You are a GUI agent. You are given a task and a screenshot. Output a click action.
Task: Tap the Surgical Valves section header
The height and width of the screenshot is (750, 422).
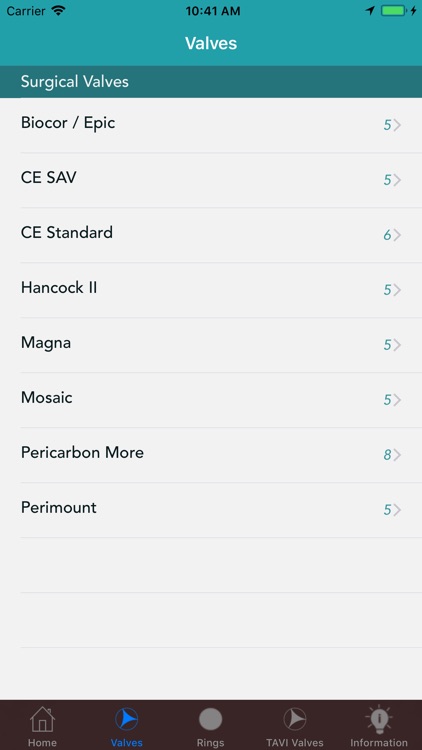click(211, 82)
